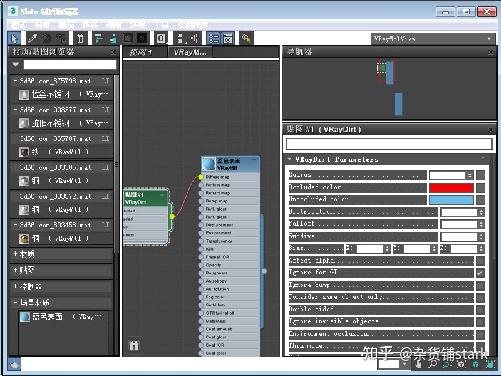Toggle the Affect alpha checkbox

click(480, 261)
